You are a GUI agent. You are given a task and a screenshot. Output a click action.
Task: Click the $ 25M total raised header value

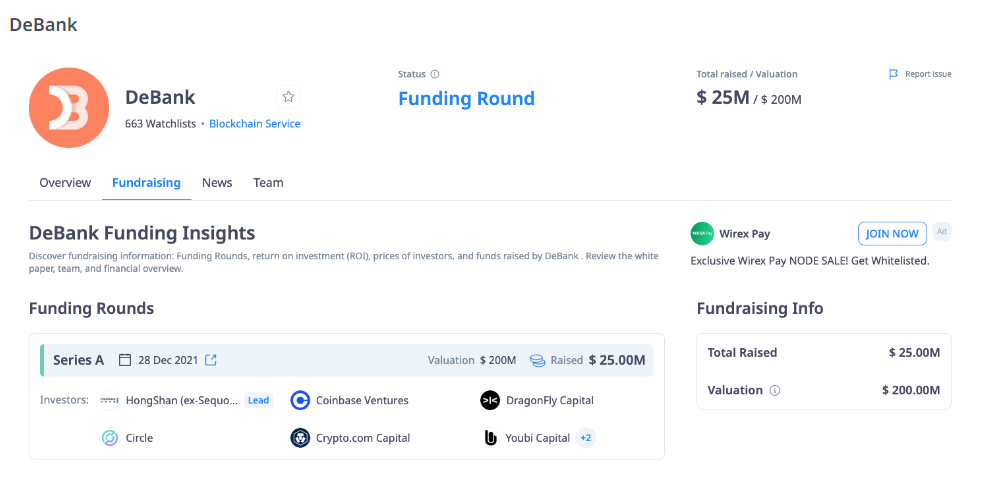(723, 98)
